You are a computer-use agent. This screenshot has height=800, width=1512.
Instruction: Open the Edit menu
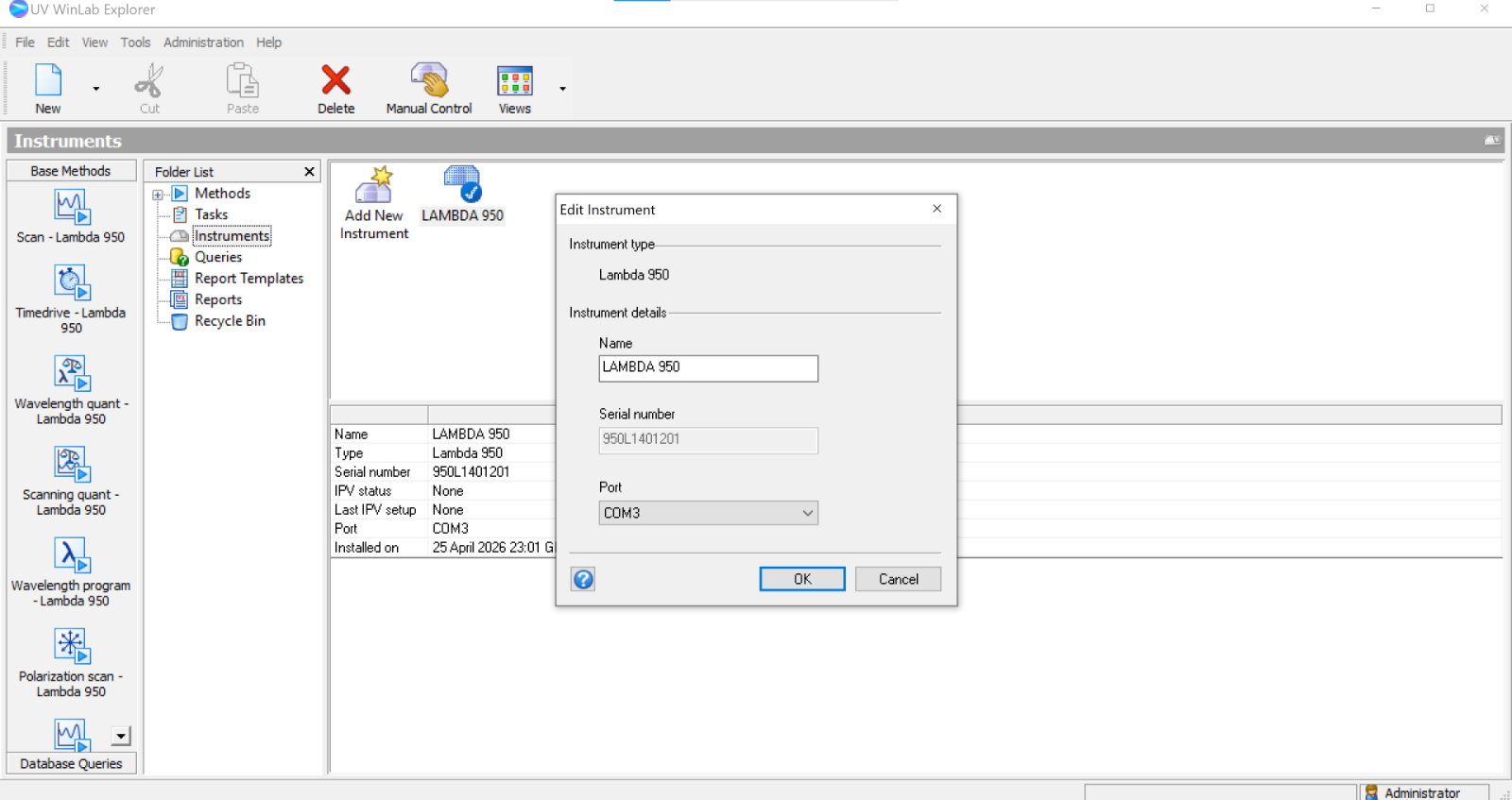pyautogui.click(x=59, y=43)
